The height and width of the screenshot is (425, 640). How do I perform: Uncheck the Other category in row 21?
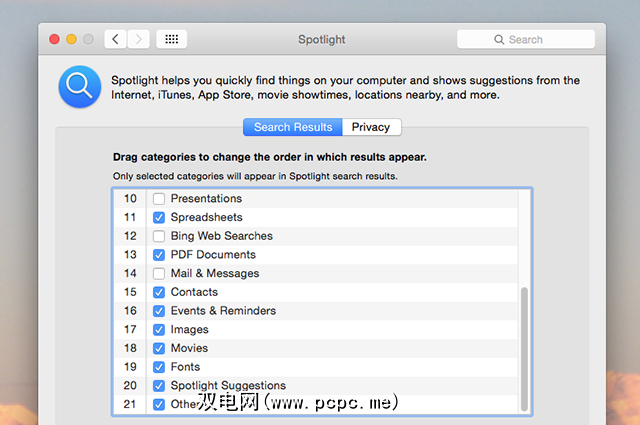(159, 404)
